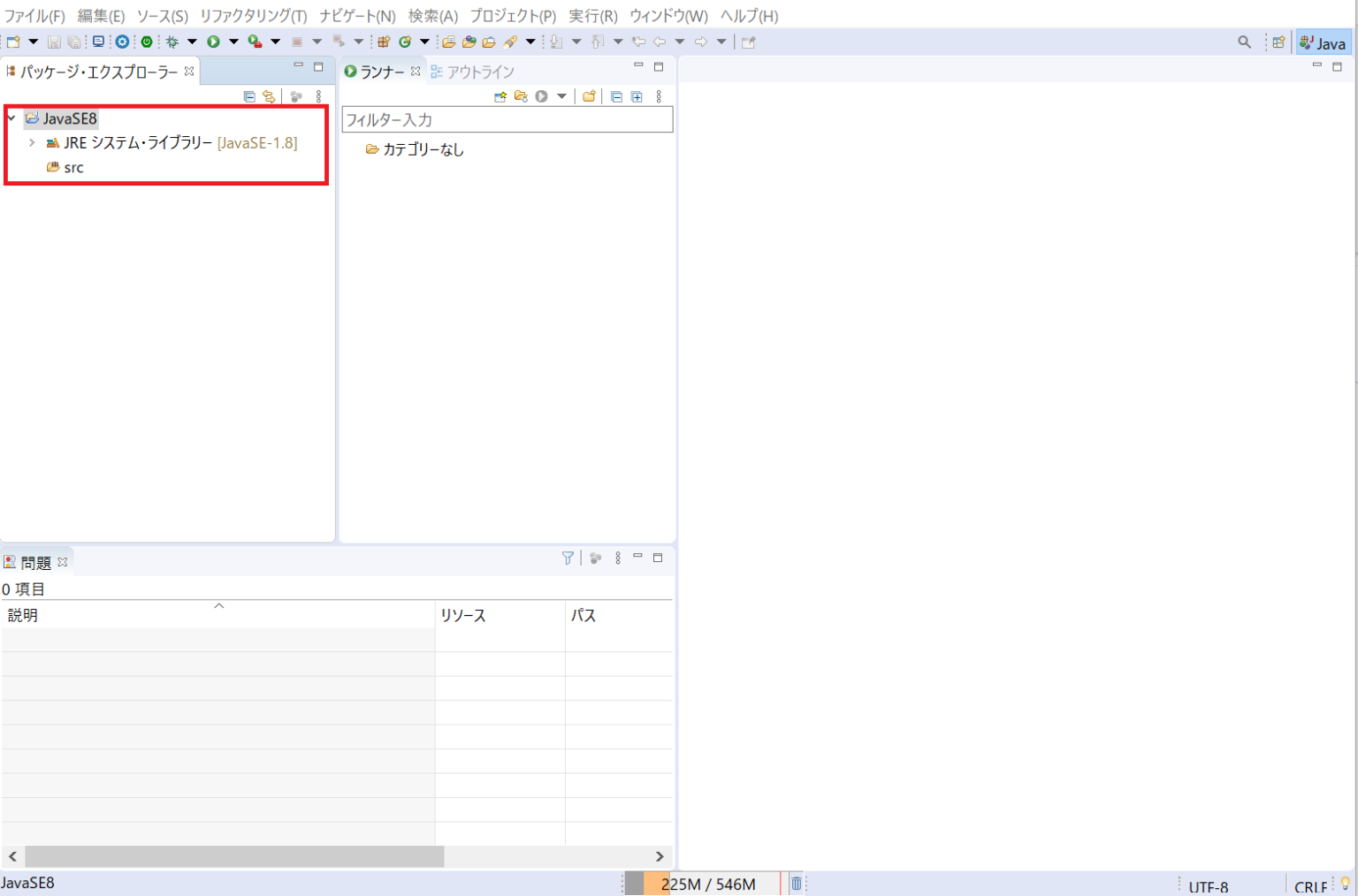Select the src folder
Image resolution: width=1358 pixels, height=896 pixels.
pyautogui.click(x=65, y=167)
